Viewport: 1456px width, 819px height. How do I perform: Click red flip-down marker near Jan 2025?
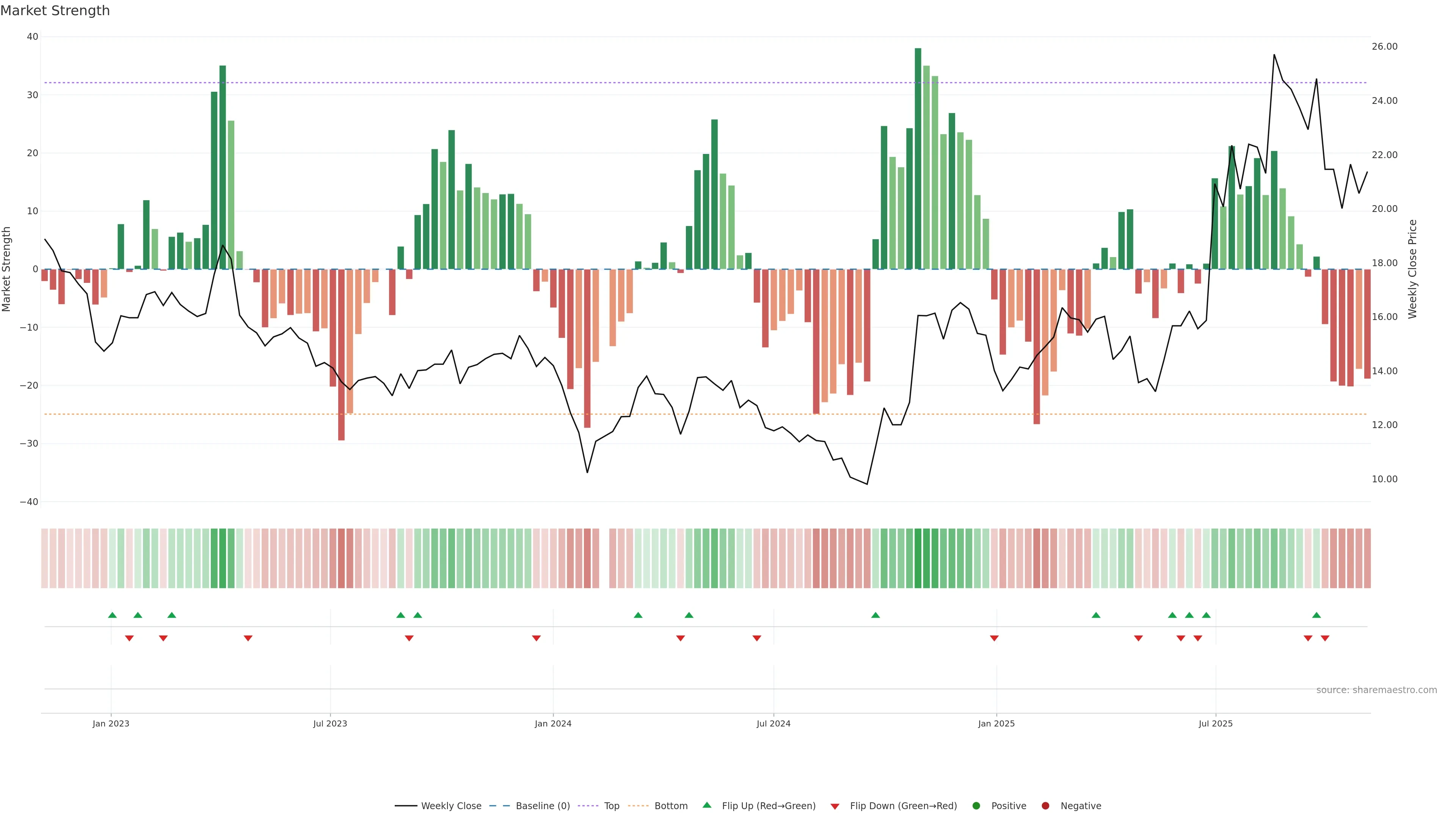(x=994, y=638)
